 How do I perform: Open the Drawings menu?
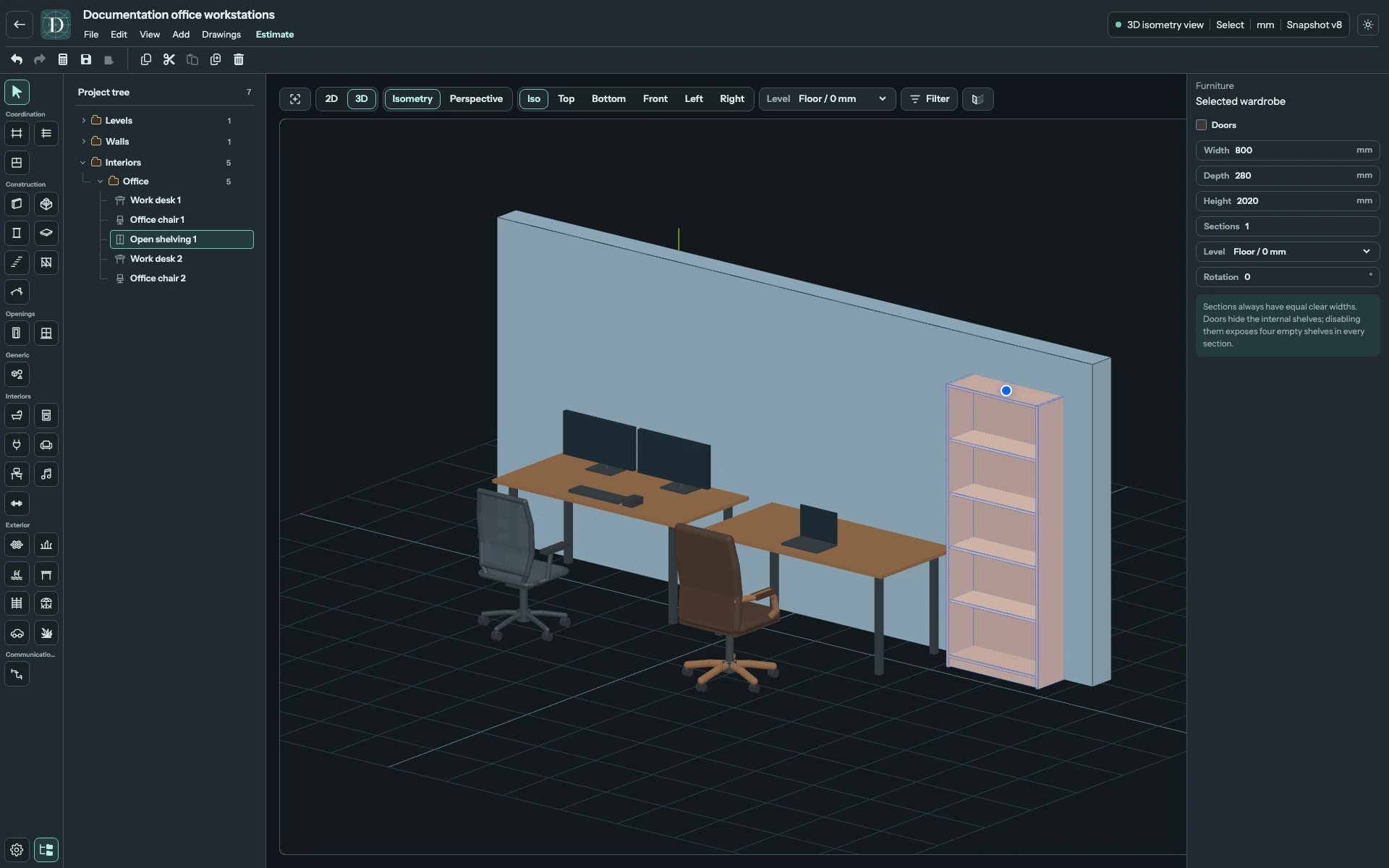coord(221,35)
